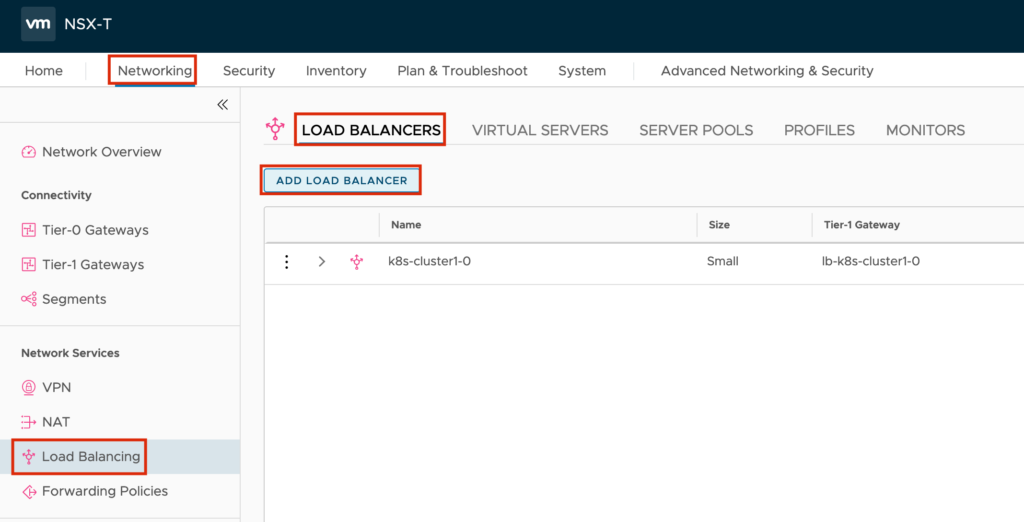Click the Network Overview gauge icon

tap(28, 152)
